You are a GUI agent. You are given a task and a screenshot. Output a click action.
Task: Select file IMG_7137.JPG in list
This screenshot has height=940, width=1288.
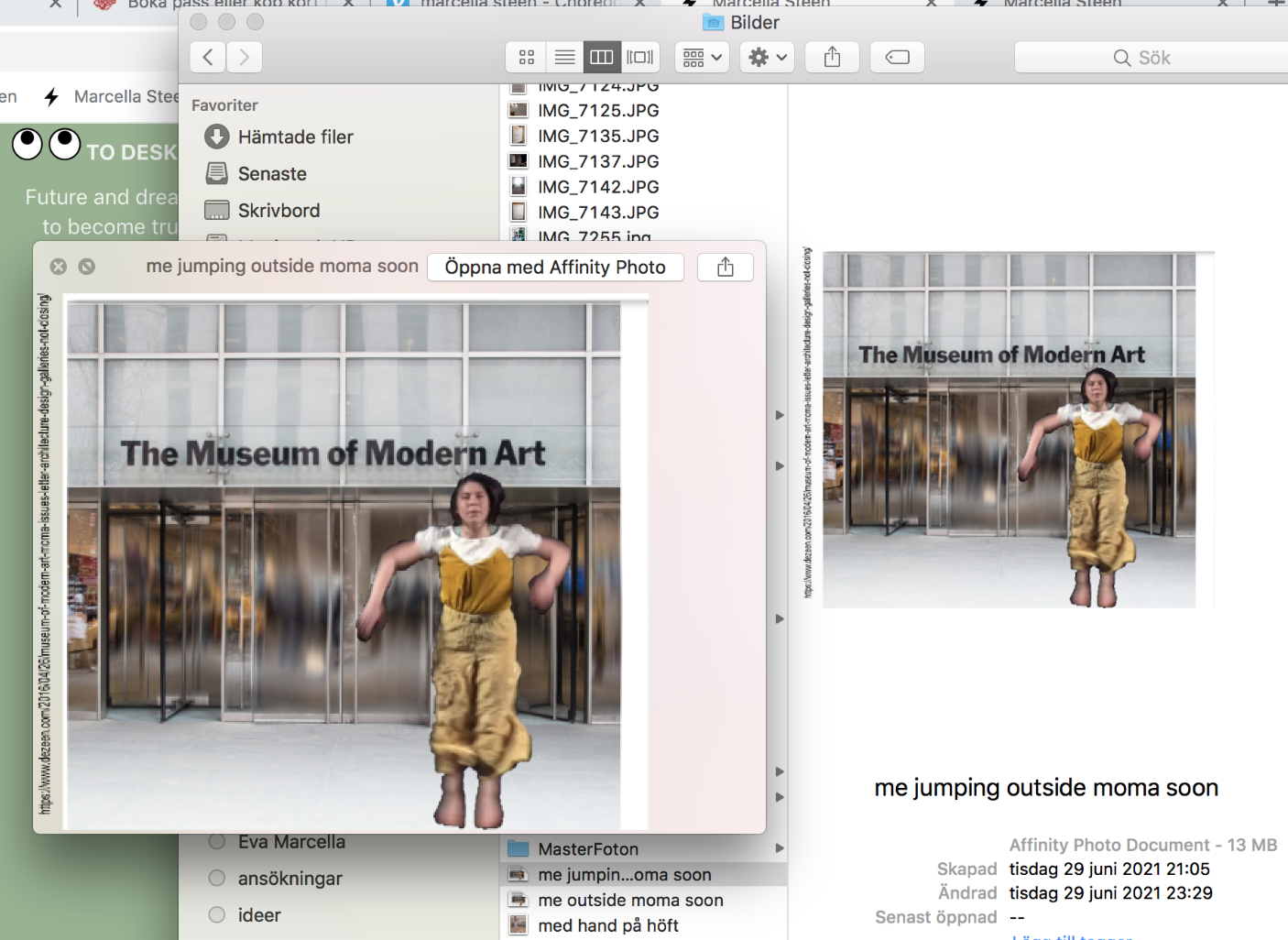tap(598, 161)
